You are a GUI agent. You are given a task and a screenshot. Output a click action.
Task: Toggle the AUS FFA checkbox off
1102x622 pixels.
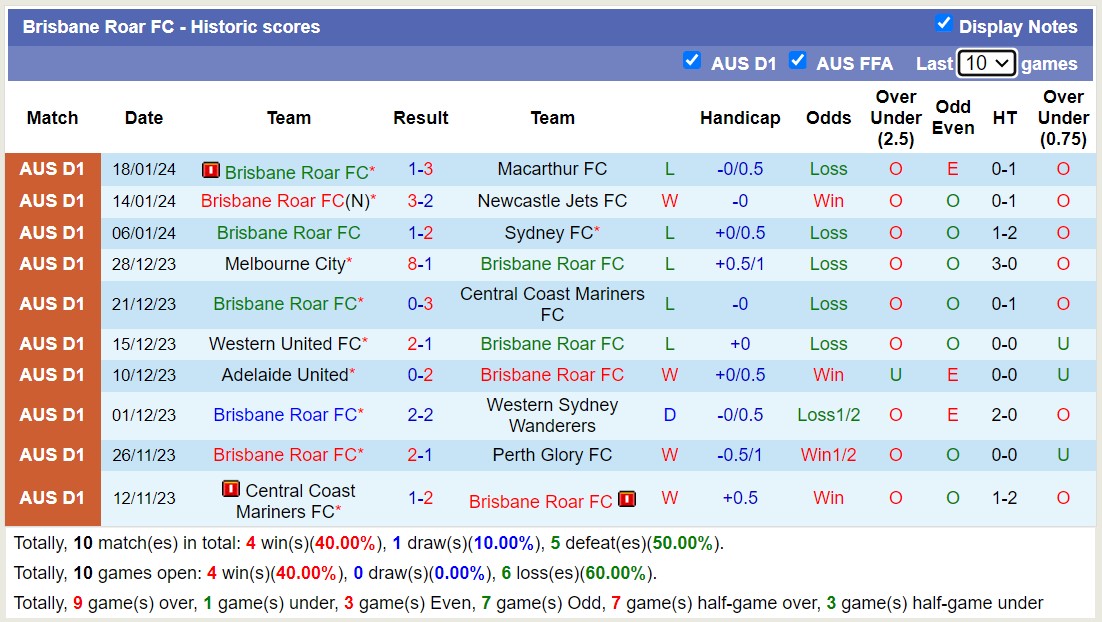pos(798,60)
